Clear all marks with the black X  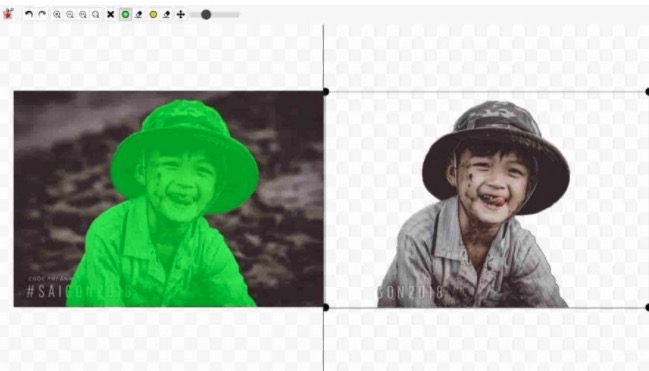click(x=111, y=14)
